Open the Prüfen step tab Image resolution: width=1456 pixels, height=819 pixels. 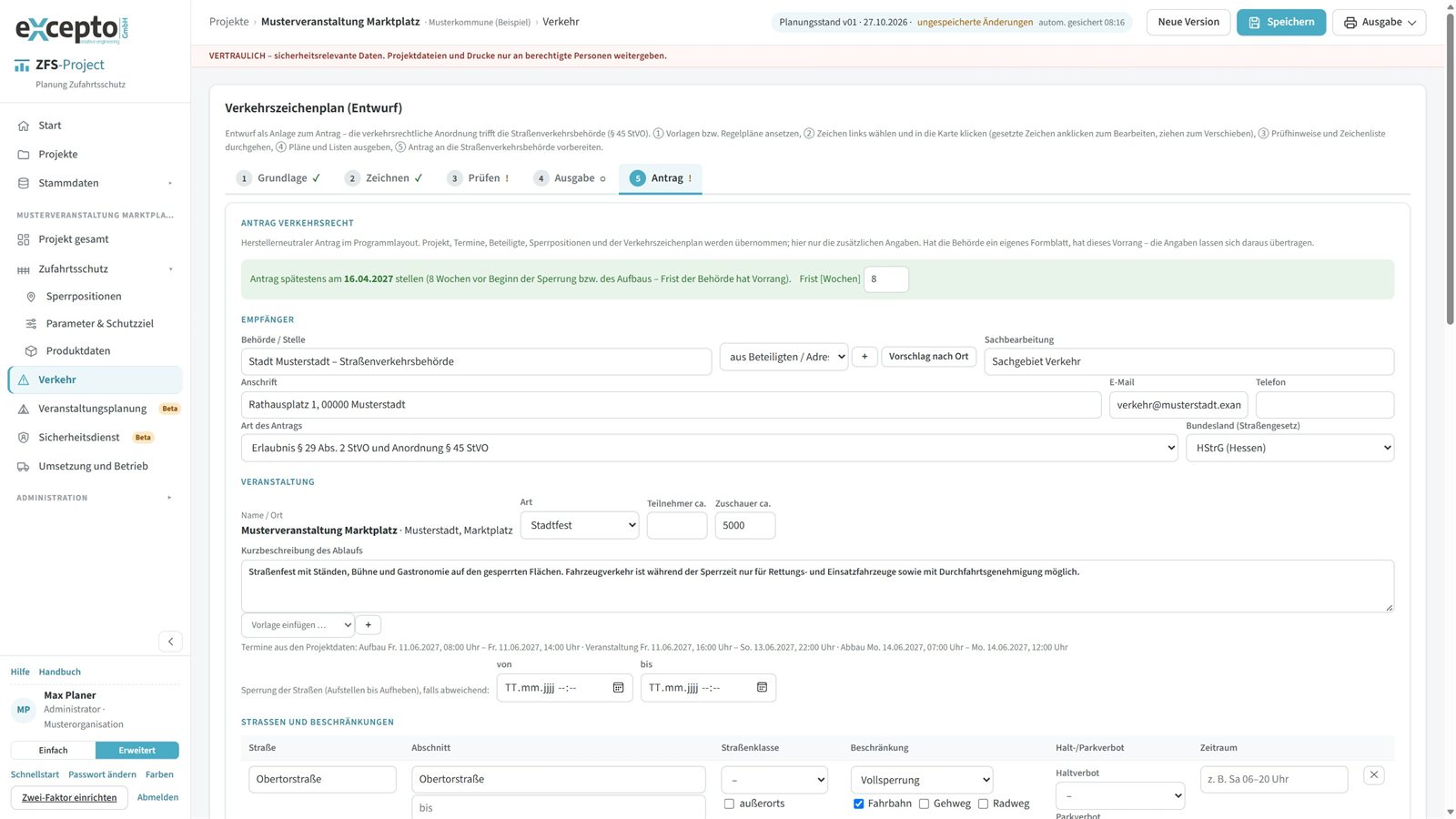[x=478, y=178]
